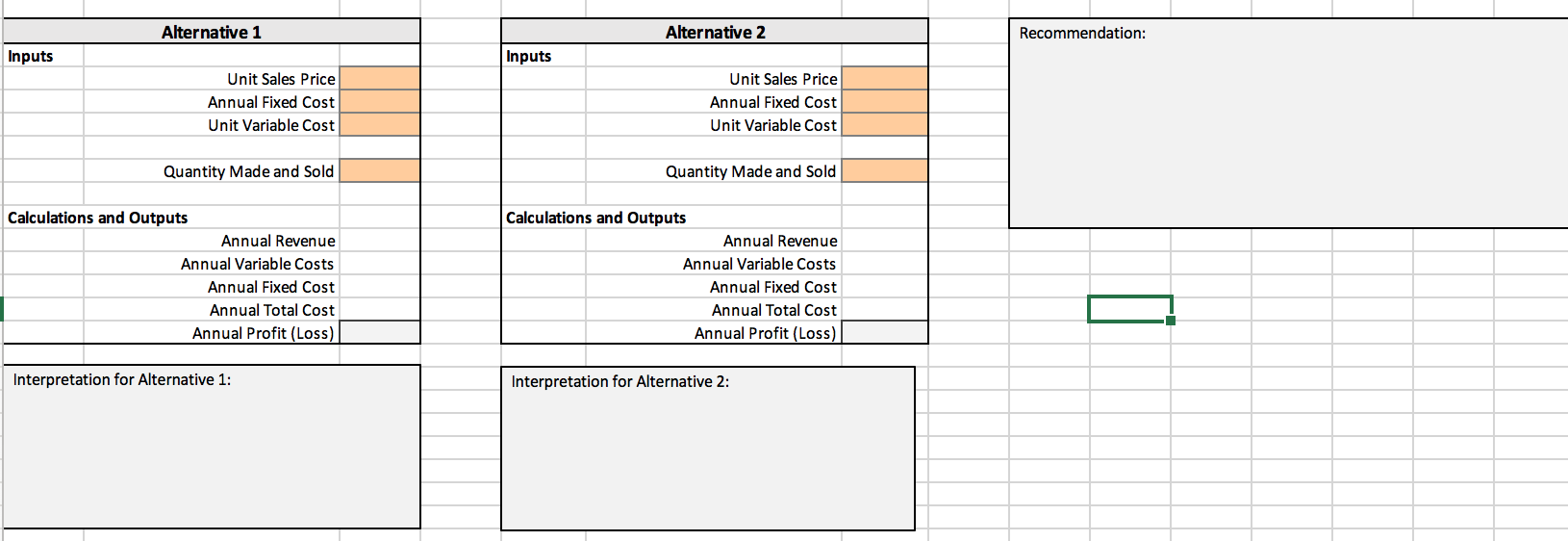Click Calculations and Outputs label in Alternative 1
Image resolution: width=1568 pixels, height=541 pixels.
(x=98, y=218)
